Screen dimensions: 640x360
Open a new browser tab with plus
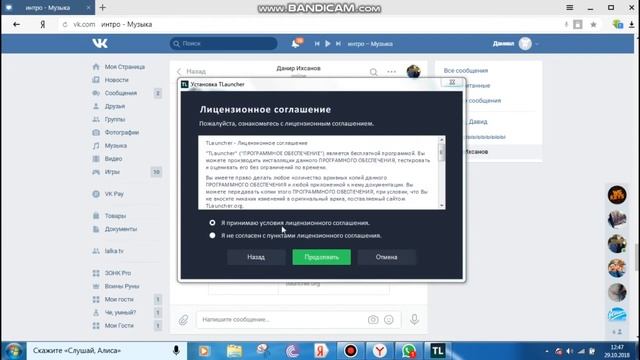coord(103,7)
